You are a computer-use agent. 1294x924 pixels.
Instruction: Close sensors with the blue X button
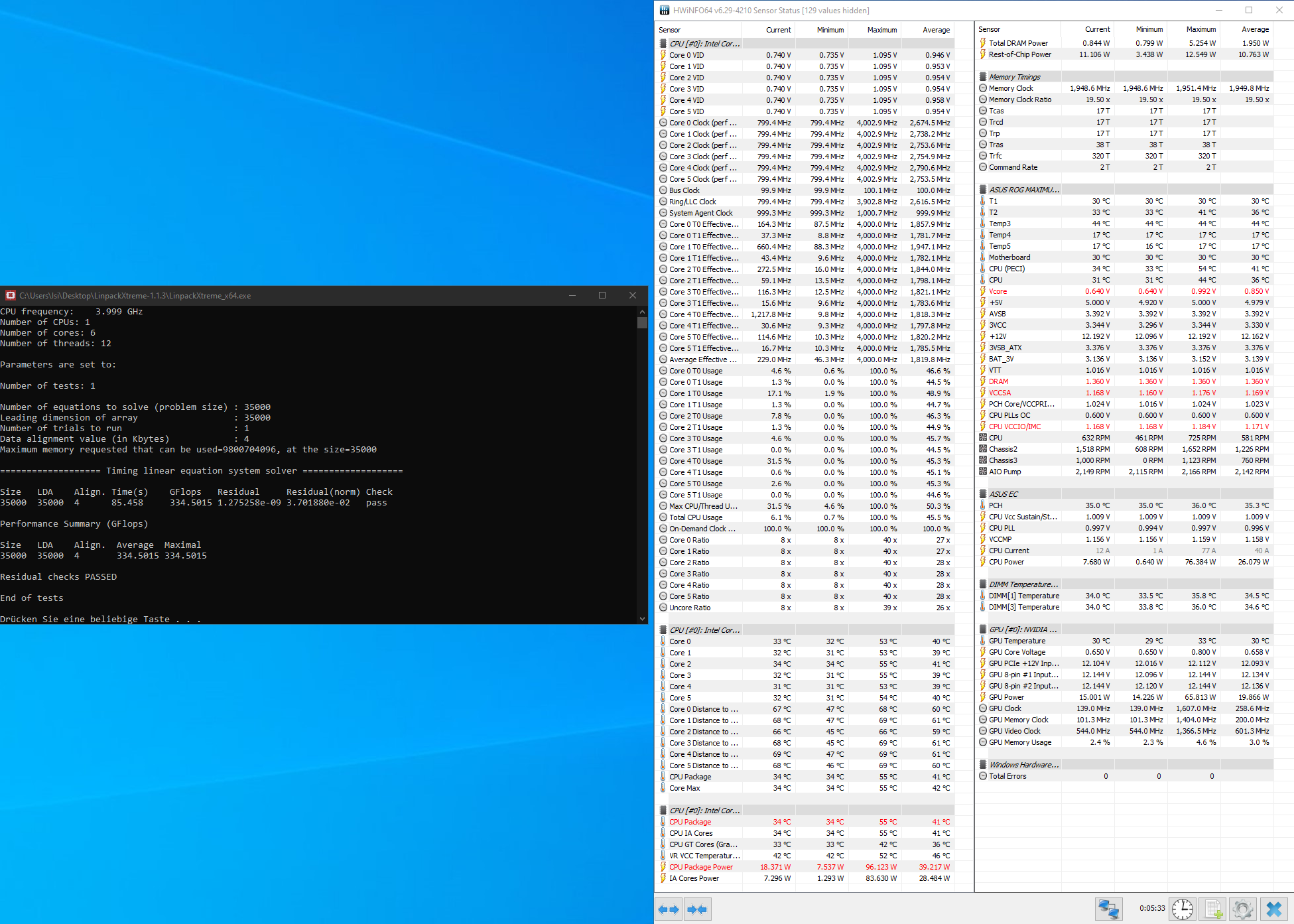click(1273, 909)
